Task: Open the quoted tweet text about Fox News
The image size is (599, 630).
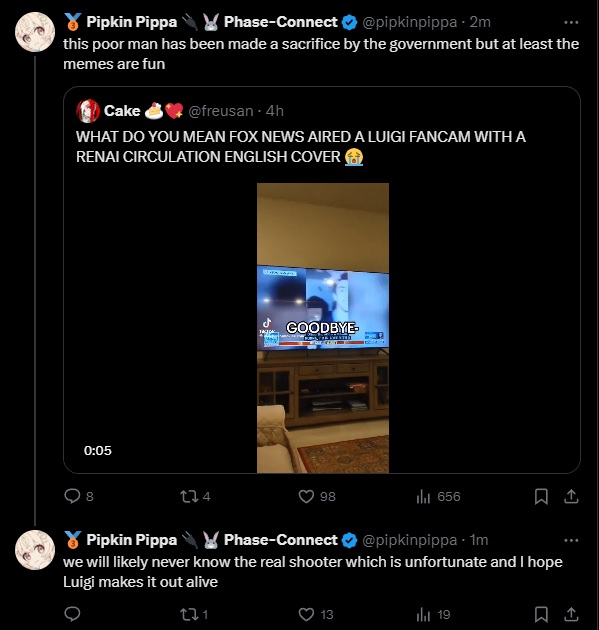Action: coord(301,147)
